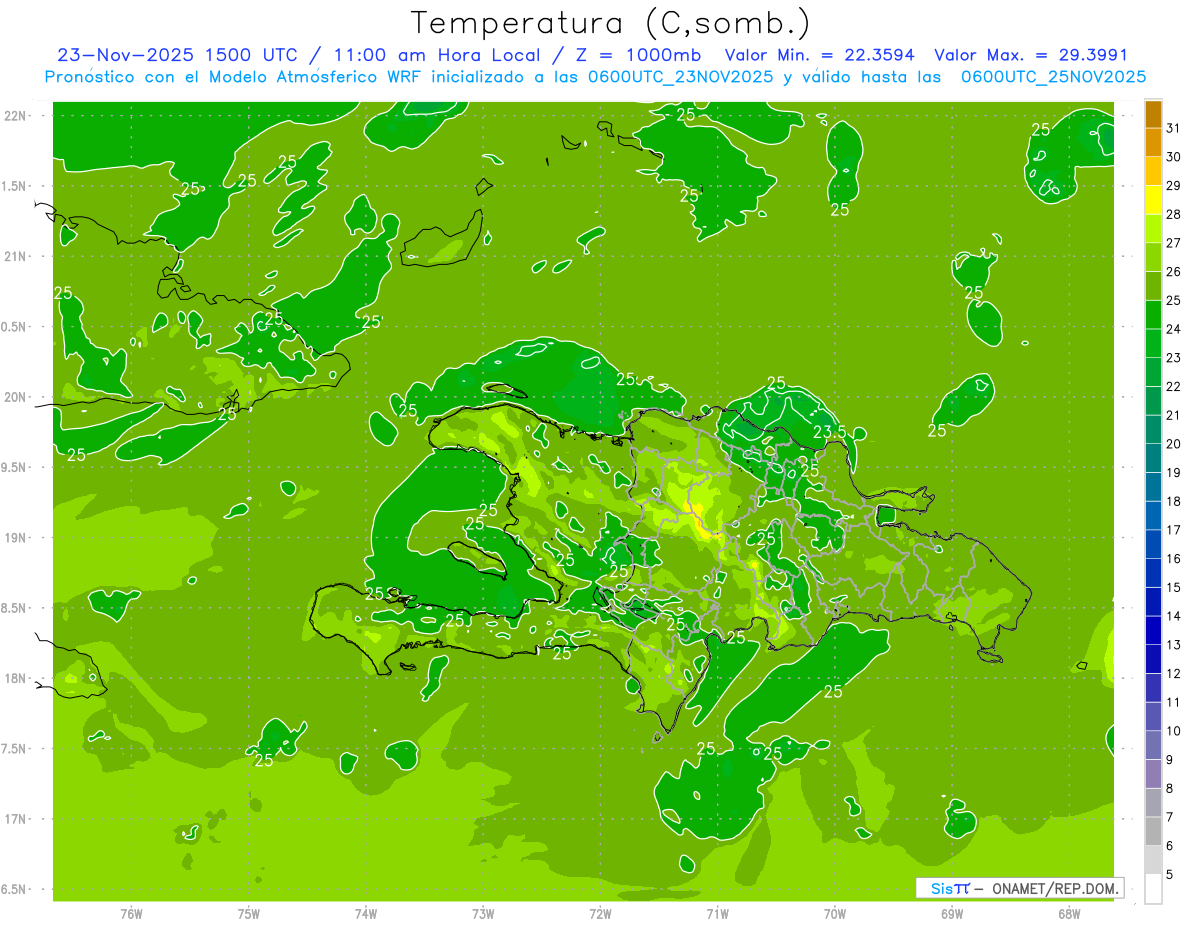Click the Valor Max. = 29.3991 text
This screenshot has width=1200, height=927.
(x=1030, y=55)
